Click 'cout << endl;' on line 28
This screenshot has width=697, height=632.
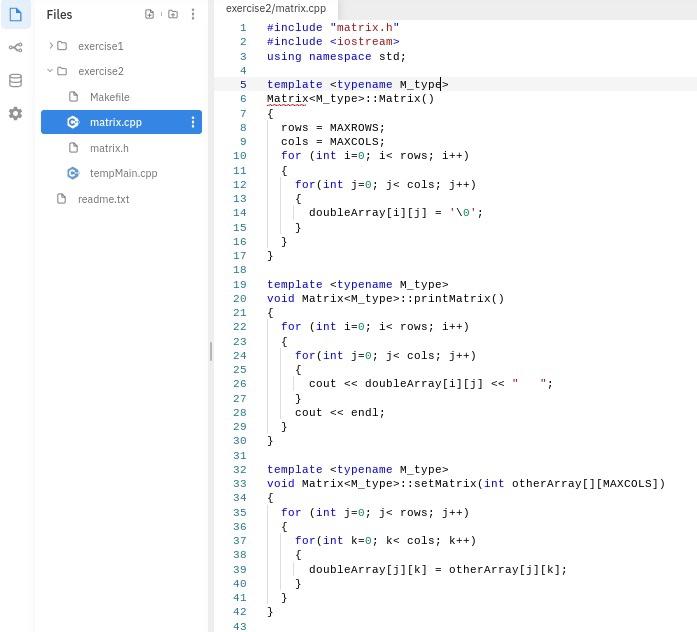340,412
